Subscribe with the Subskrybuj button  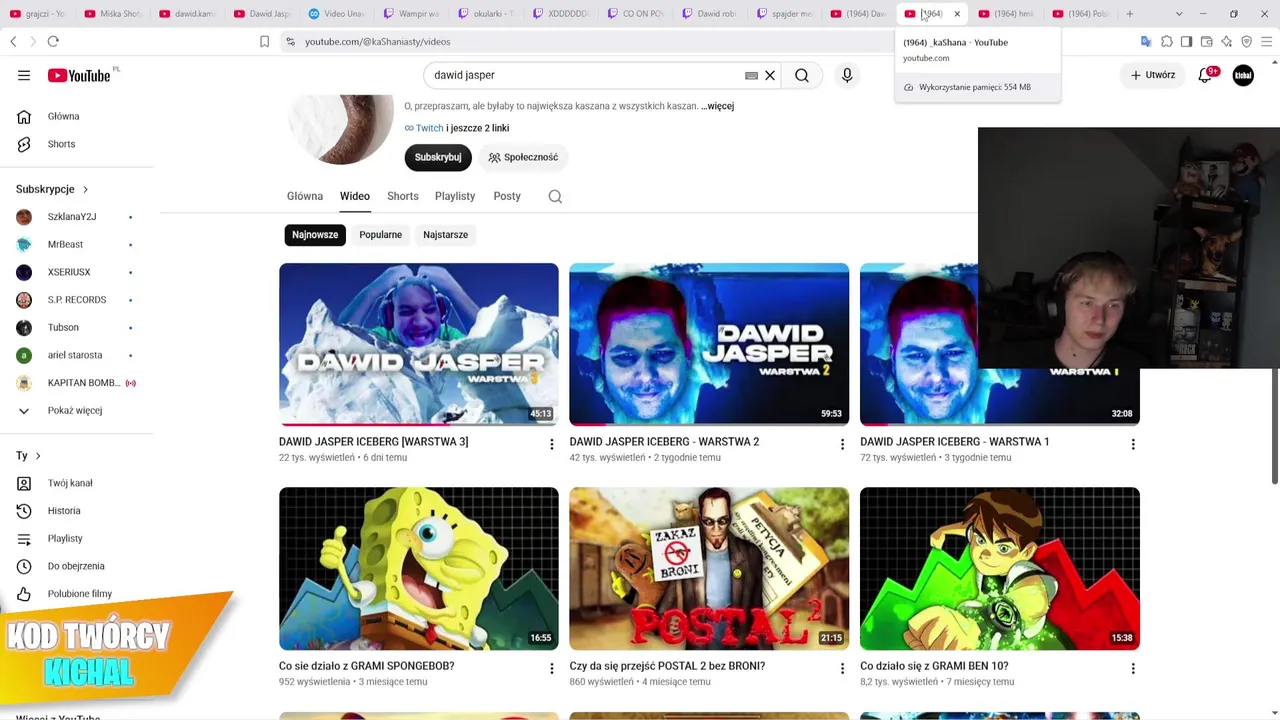pos(438,157)
